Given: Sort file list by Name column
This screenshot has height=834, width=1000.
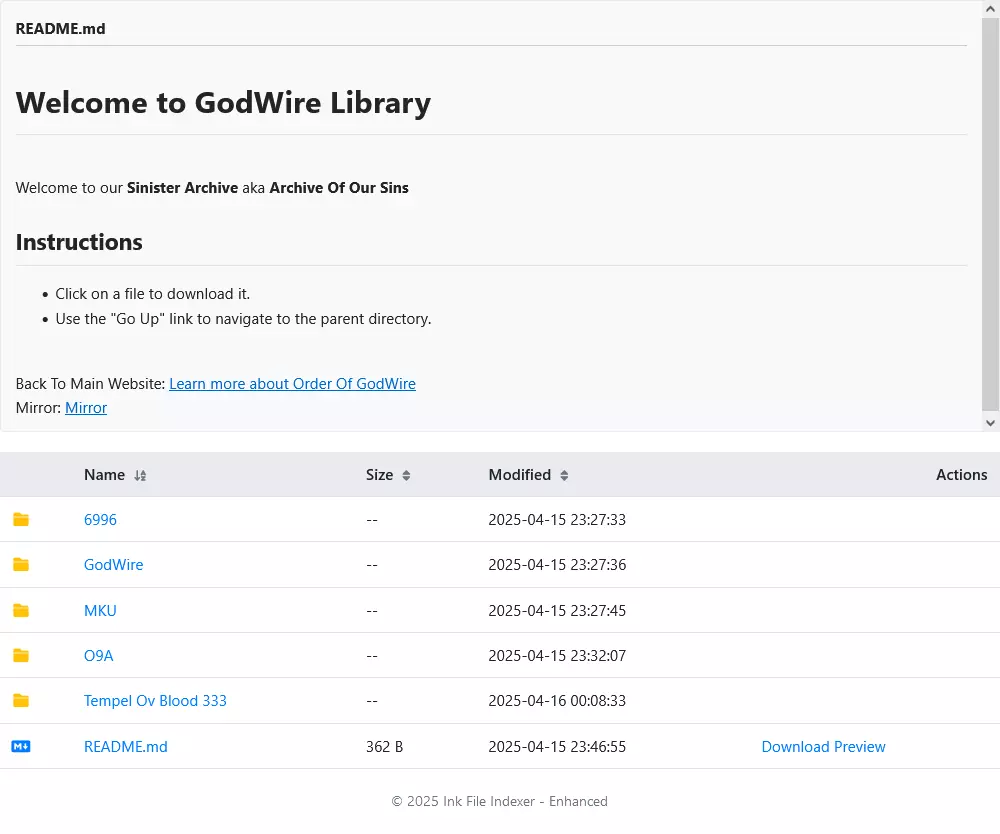Looking at the screenshot, I should click(140, 476).
